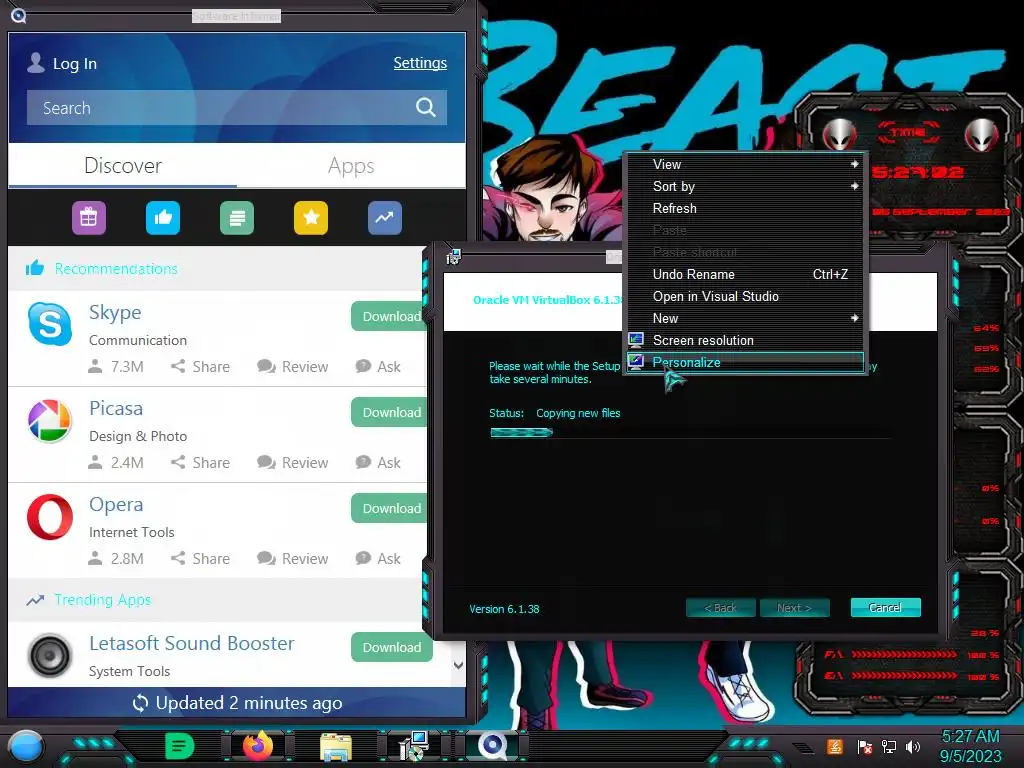1024x768 pixels.
Task: Download Skype
Action: (x=391, y=316)
